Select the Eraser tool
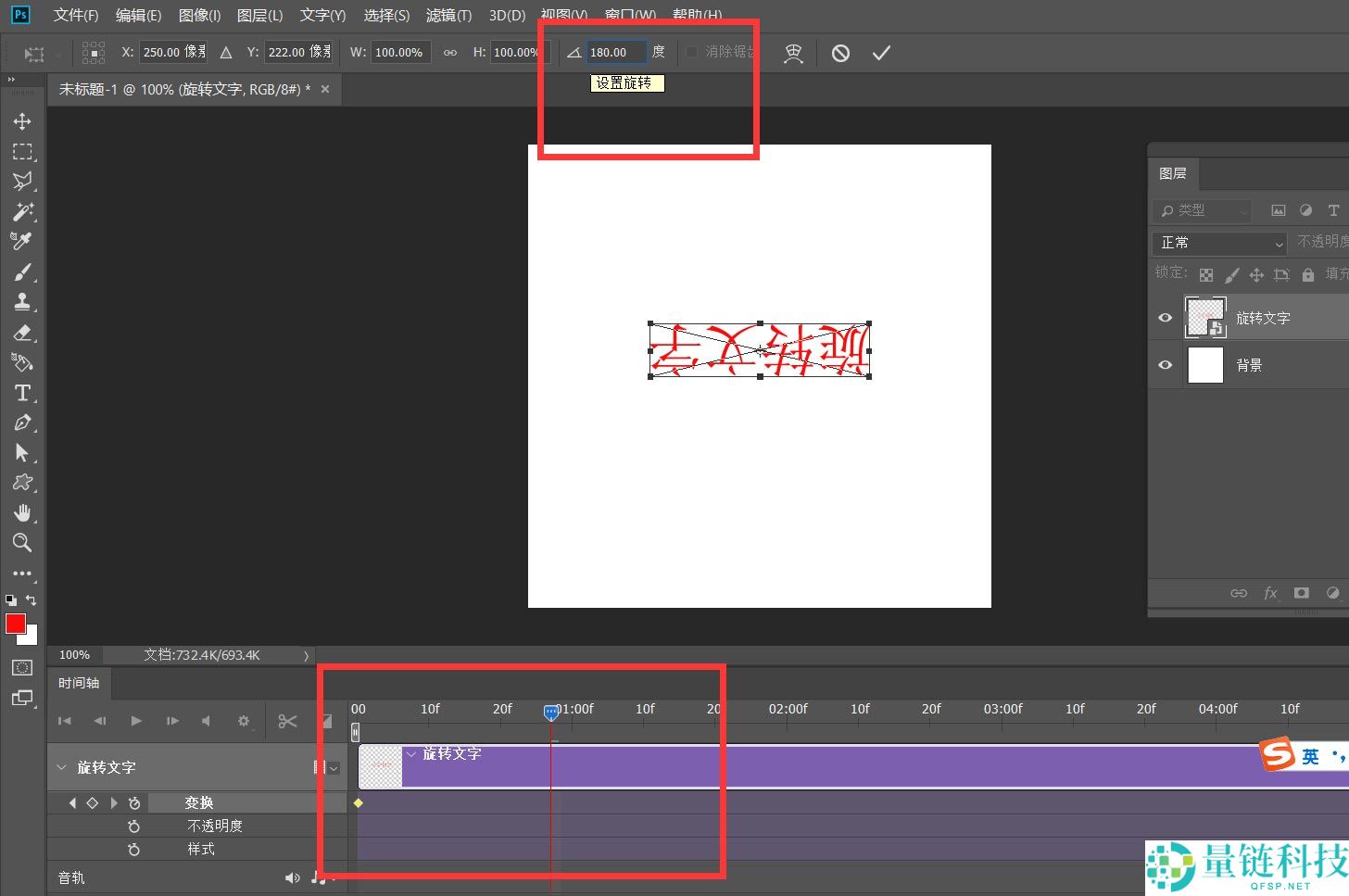1349x896 pixels. (x=22, y=333)
